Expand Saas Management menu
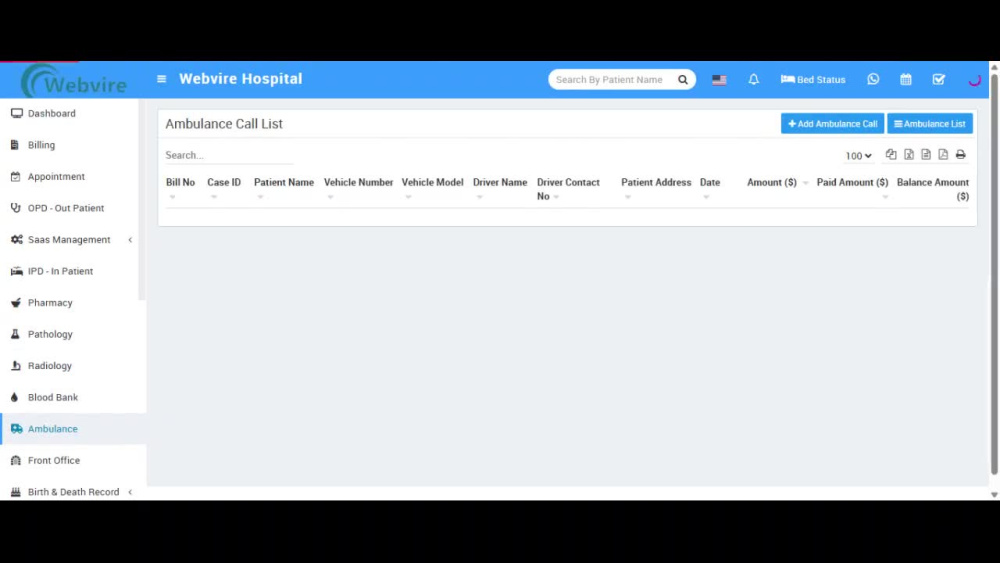The width and height of the screenshot is (1000, 563). click(69, 240)
